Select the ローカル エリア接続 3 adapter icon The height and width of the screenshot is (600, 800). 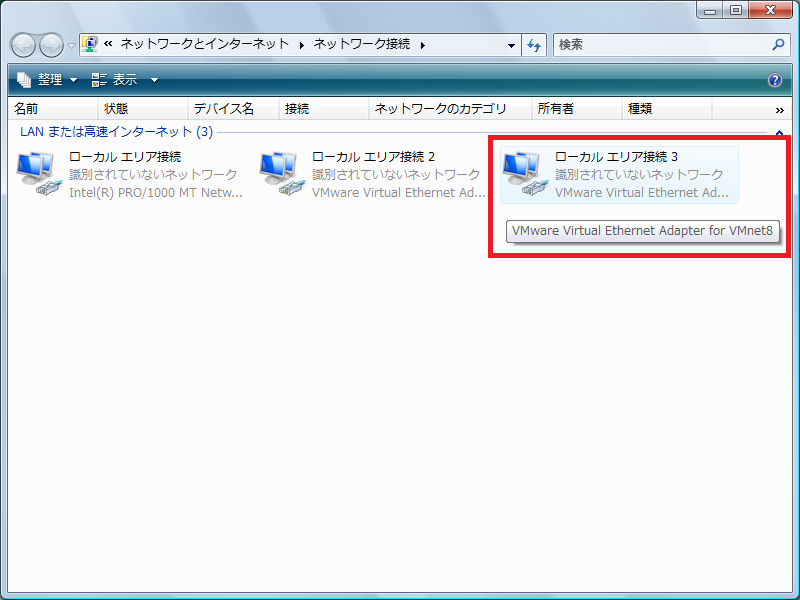[x=526, y=175]
